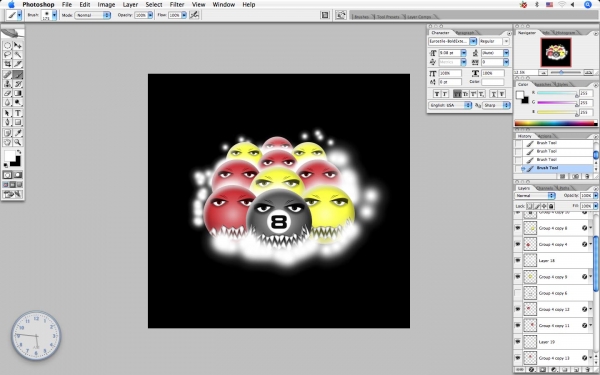Open the Filter menu
Screen dimensions: 600x375
[x=177, y=5]
